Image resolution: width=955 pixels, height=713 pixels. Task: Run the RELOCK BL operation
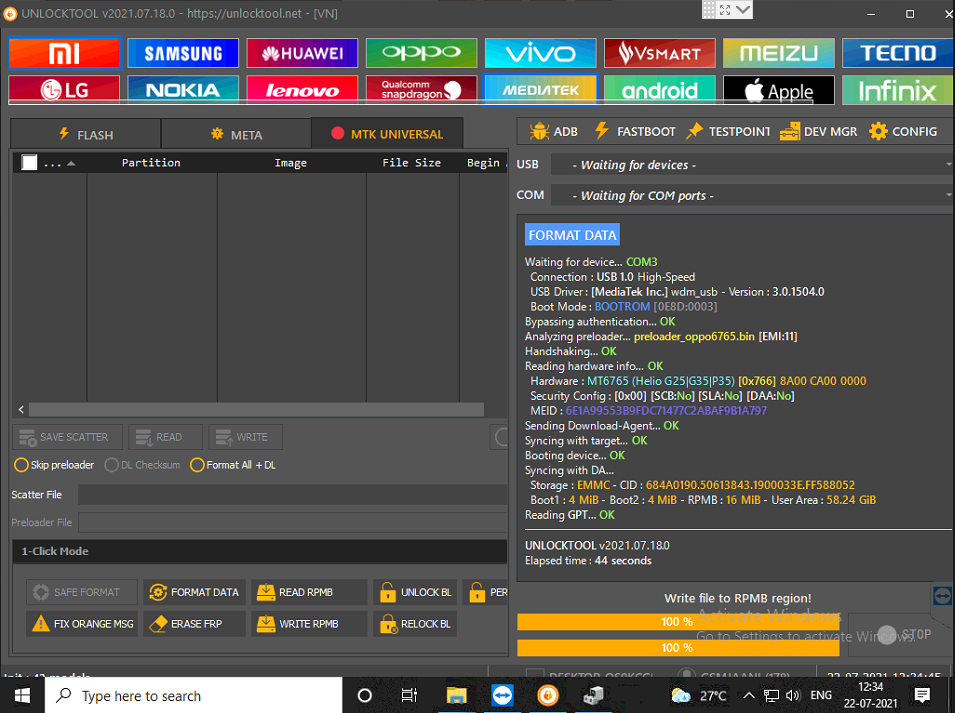pos(415,623)
